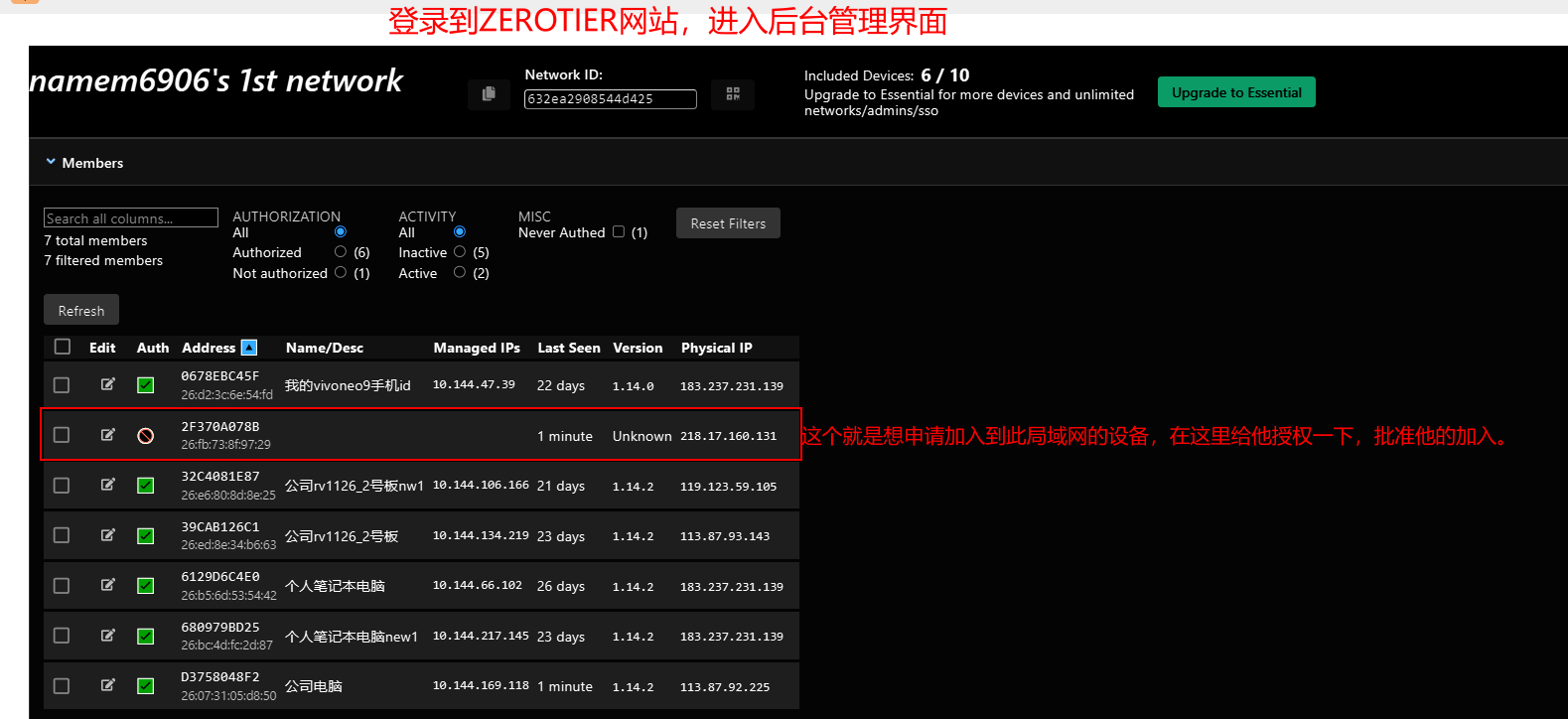Click name 个人笔记本电脑new1

(x=352, y=637)
